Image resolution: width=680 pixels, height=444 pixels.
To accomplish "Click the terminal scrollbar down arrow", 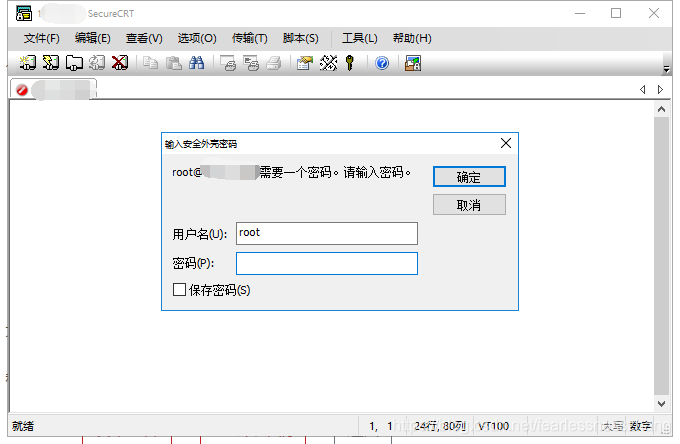I will [x=661, y=404].
